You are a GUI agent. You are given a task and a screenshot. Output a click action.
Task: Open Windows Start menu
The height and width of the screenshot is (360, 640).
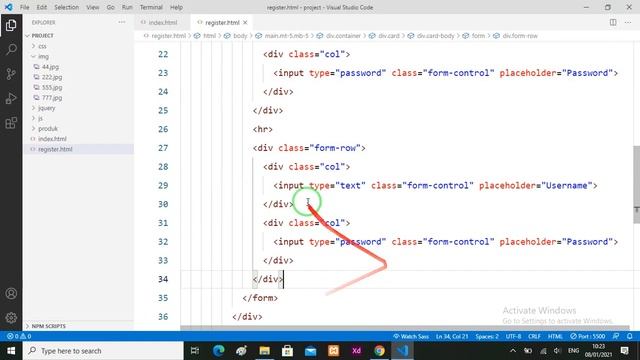coord(11,351)
